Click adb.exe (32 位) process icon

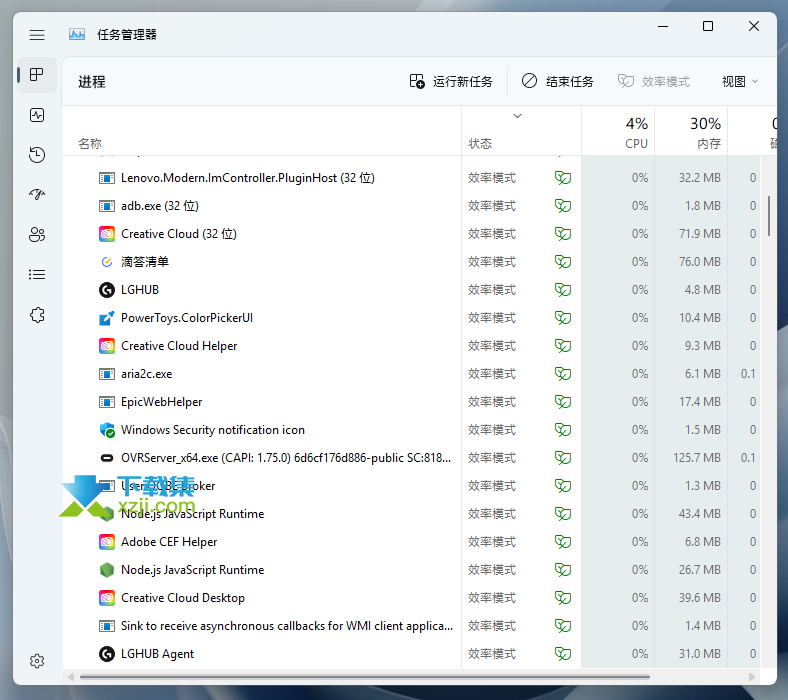click(107, 206)
